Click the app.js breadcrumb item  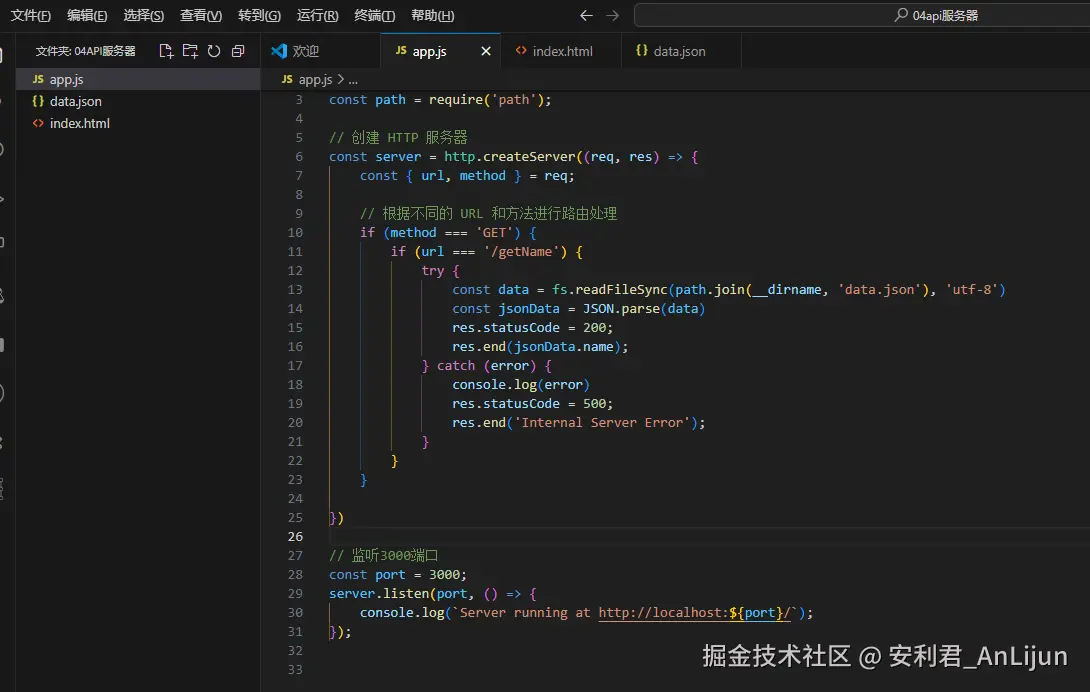pos(315,79)
